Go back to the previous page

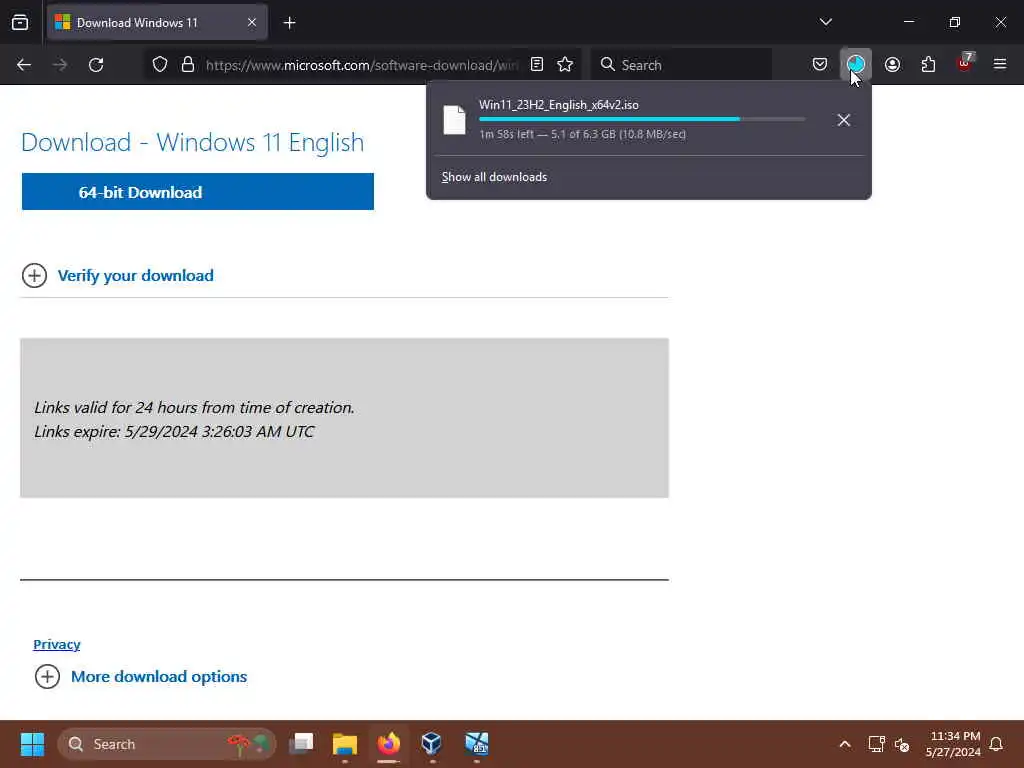24,65
